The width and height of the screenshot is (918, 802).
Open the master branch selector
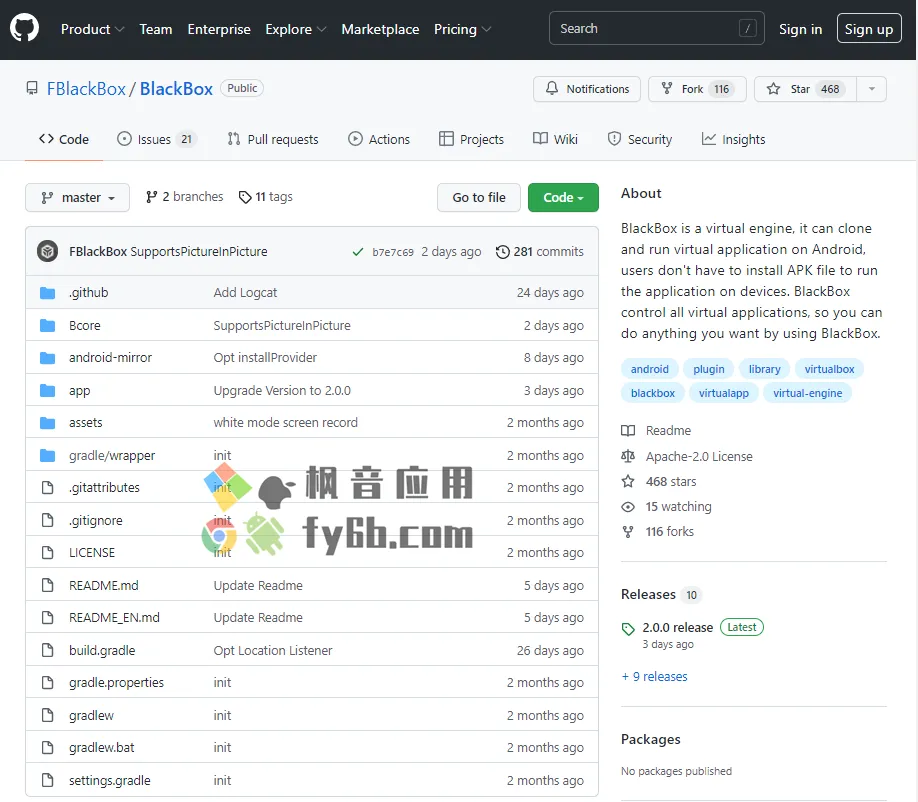tap(77, 198)
